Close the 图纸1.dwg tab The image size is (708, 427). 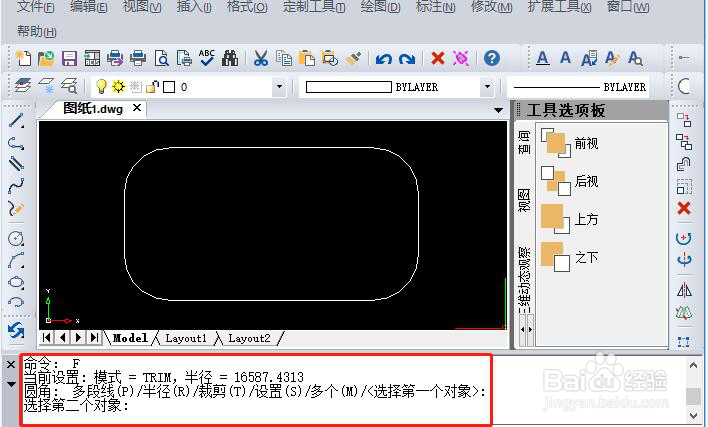click(137, 108)
